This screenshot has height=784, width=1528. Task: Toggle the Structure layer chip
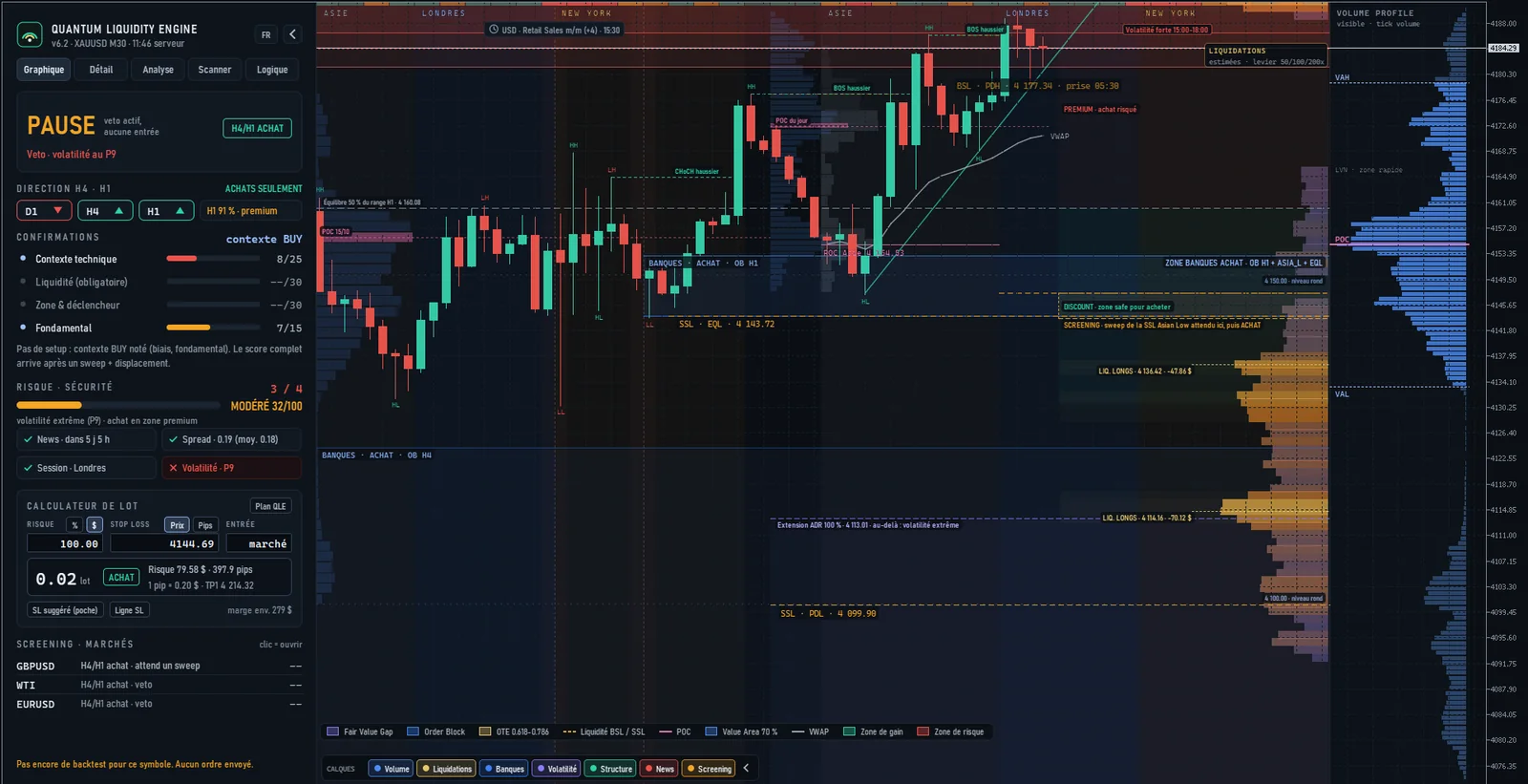pyautogui.click(x=610, y=769)
